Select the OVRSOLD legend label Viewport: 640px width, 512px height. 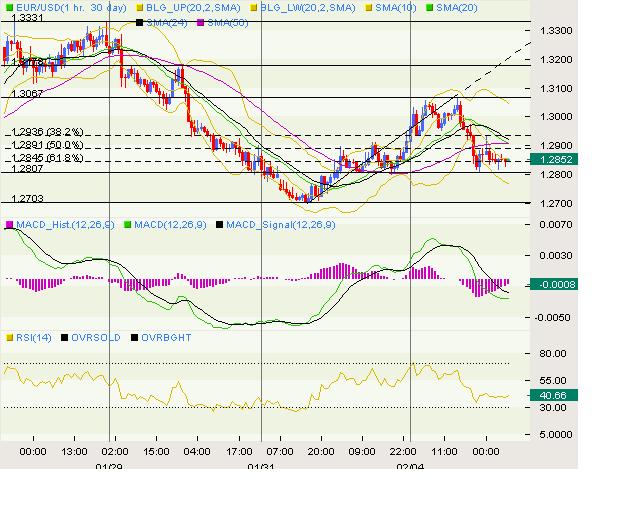pyautogui.click(x=96, y=338)
